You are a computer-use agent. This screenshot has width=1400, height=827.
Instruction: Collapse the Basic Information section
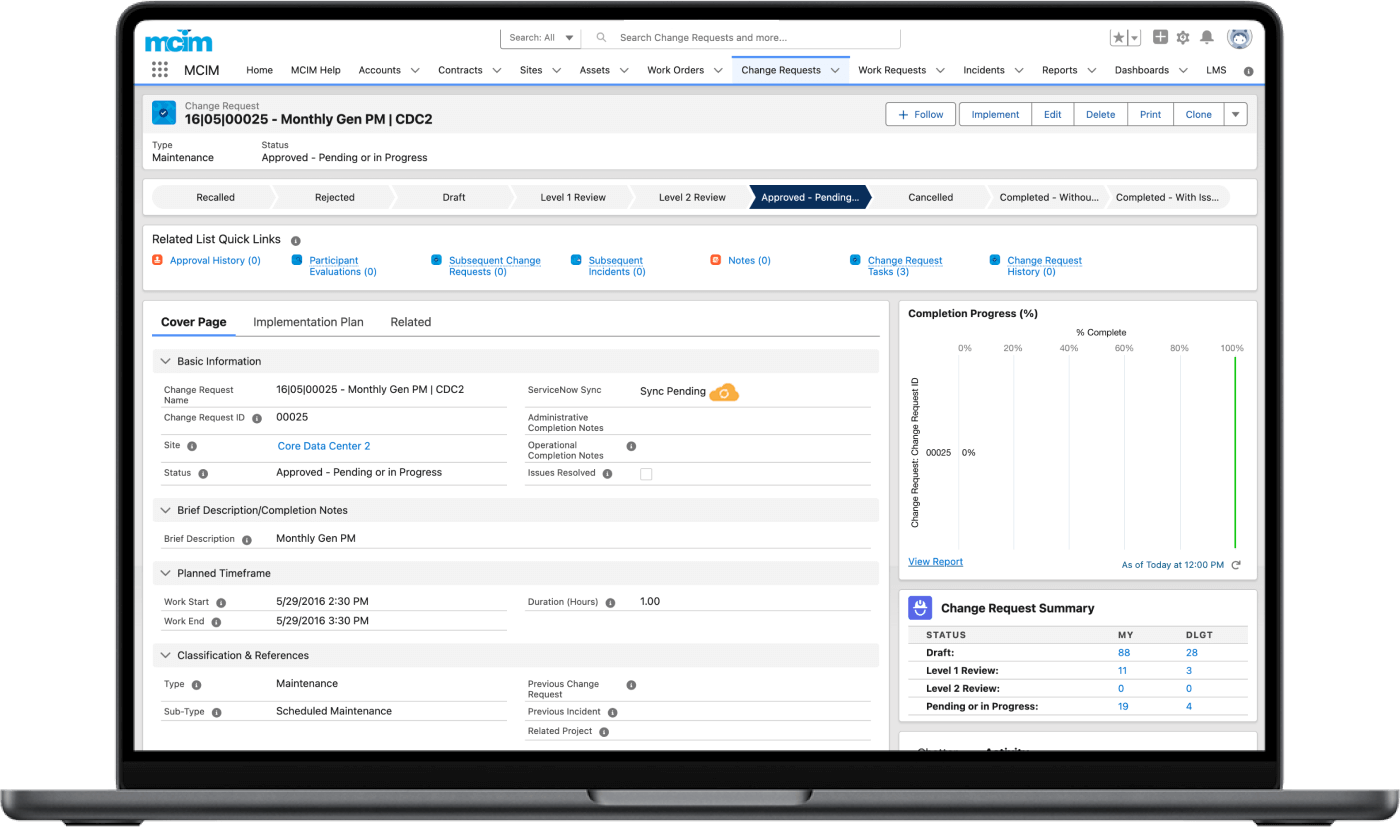click(165, 361)
